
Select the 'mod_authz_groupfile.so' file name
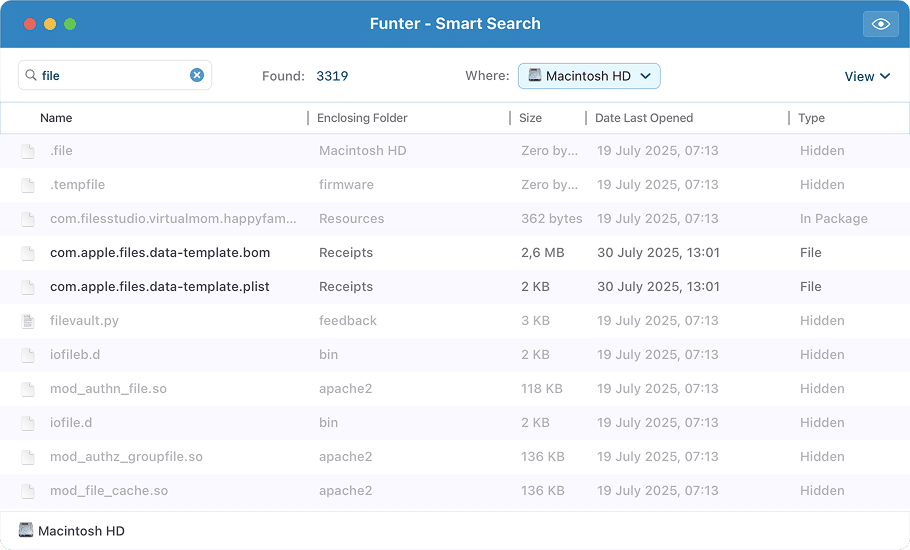(x=127, y=457)
